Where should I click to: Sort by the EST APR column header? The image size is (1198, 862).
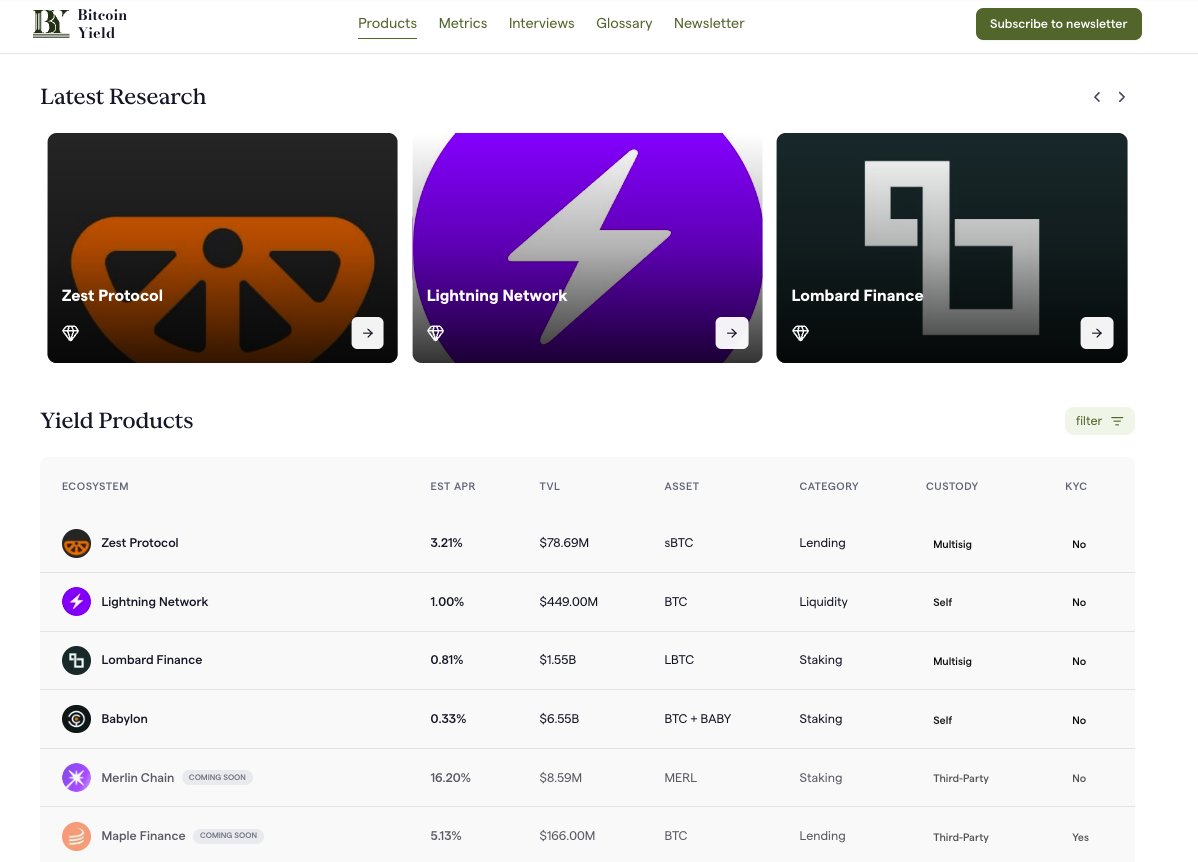click(452, 486)
